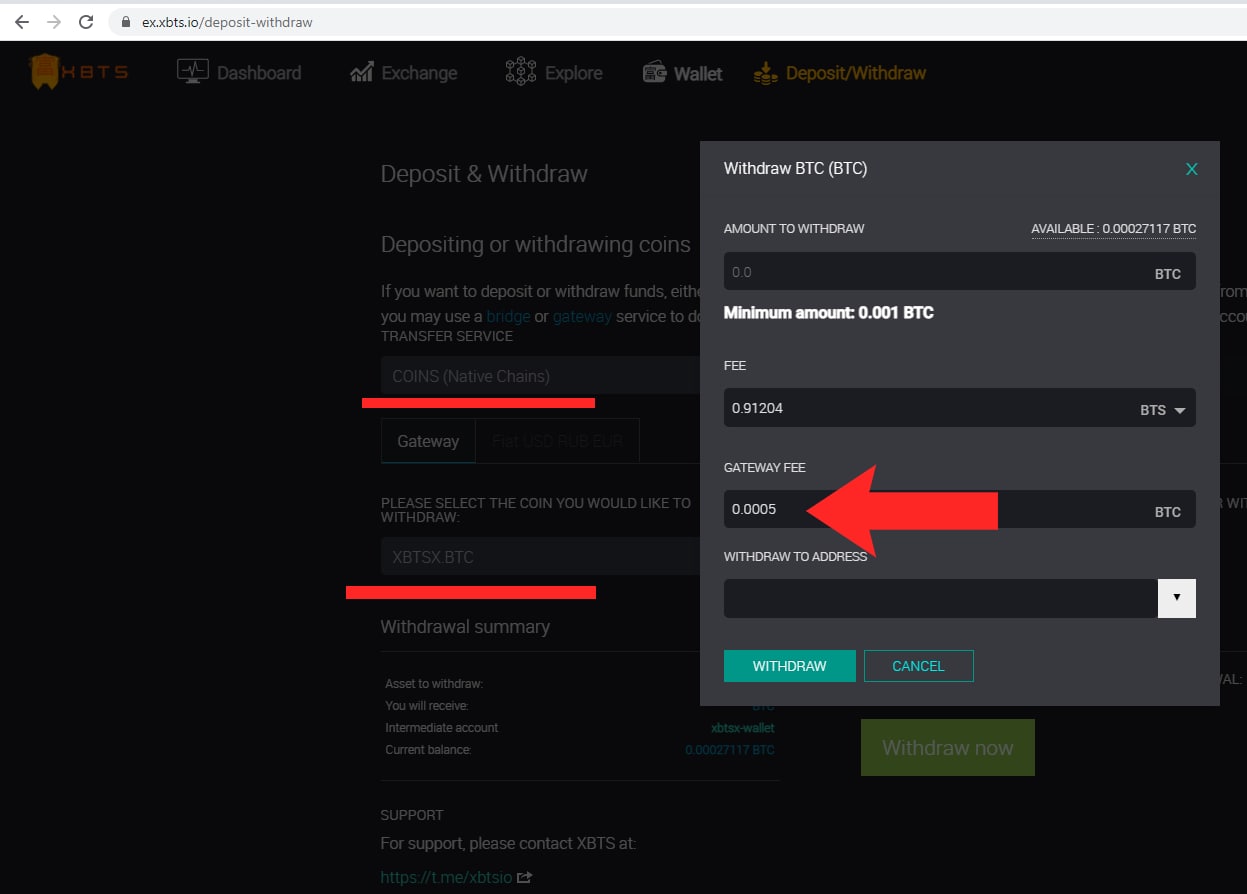The width and height of the screenshot is (1247, 894).
Task: Click the XBTS logo
Action: [x=78, y=72]
